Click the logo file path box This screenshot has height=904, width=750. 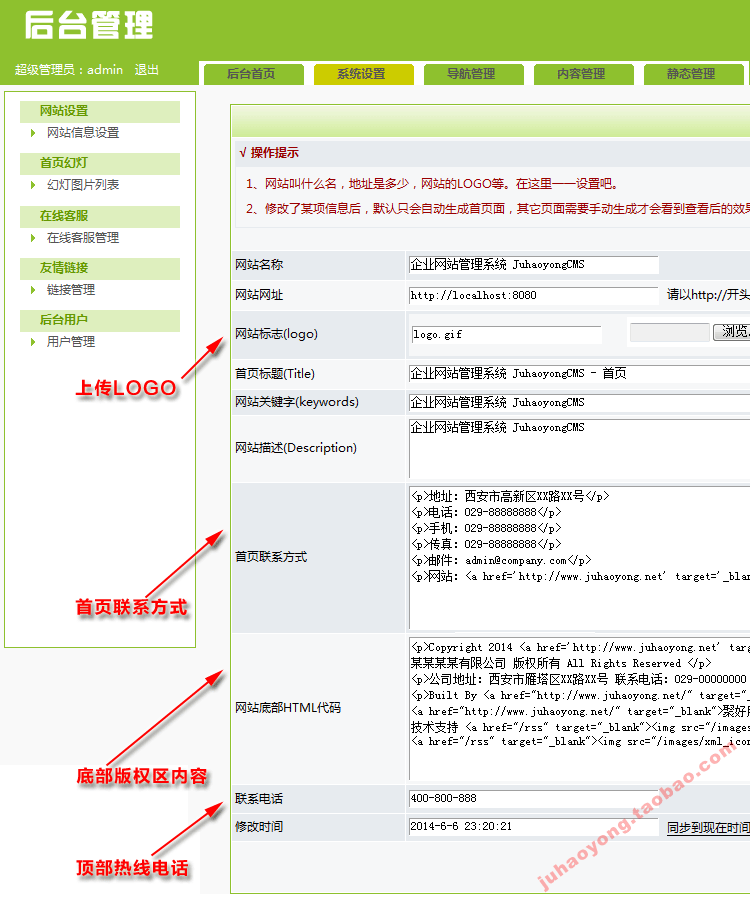pos(670,333)
